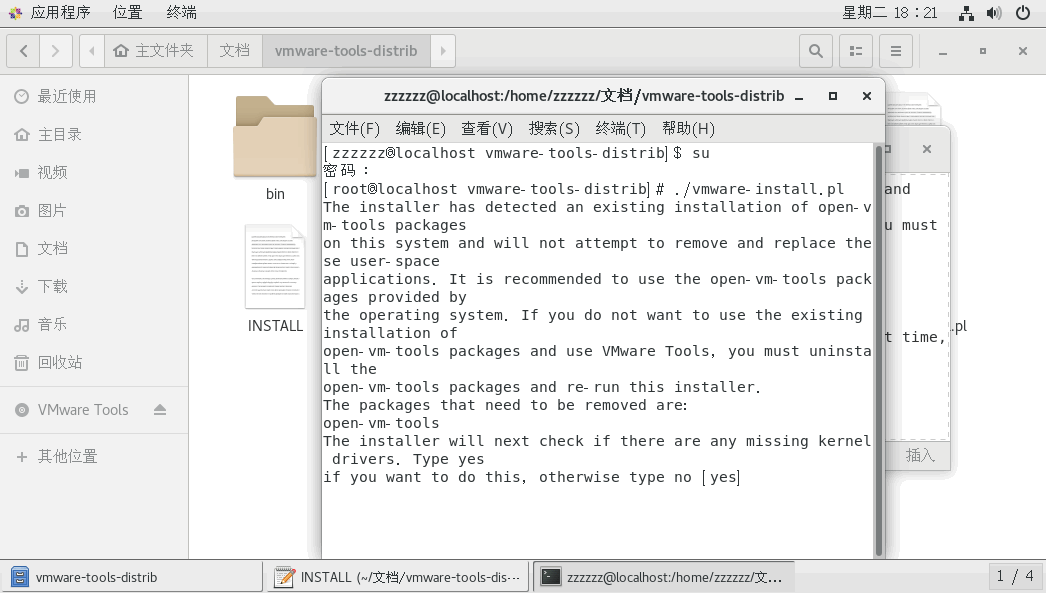Minimize the terminal window

pyautogui.click(x=799, y=97)
